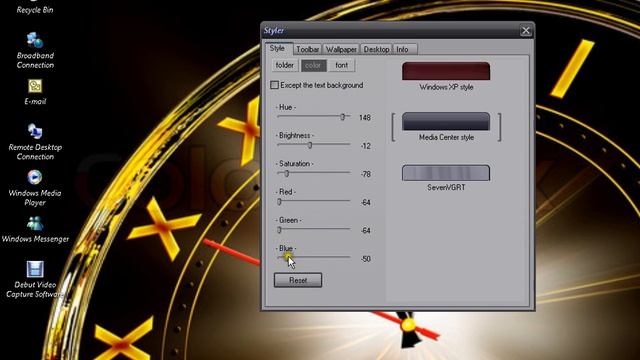Click the Brightness slider handle
640x360 pixels.
click(x=310, y=145)
